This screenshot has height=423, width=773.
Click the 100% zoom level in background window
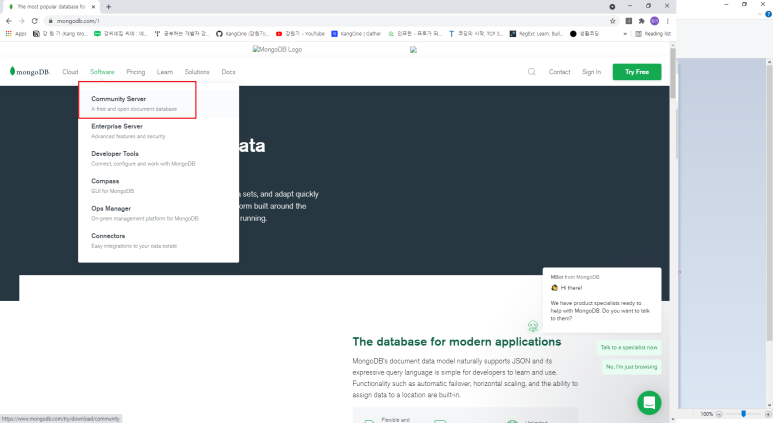pyautogui.click(x=707, y=414)
